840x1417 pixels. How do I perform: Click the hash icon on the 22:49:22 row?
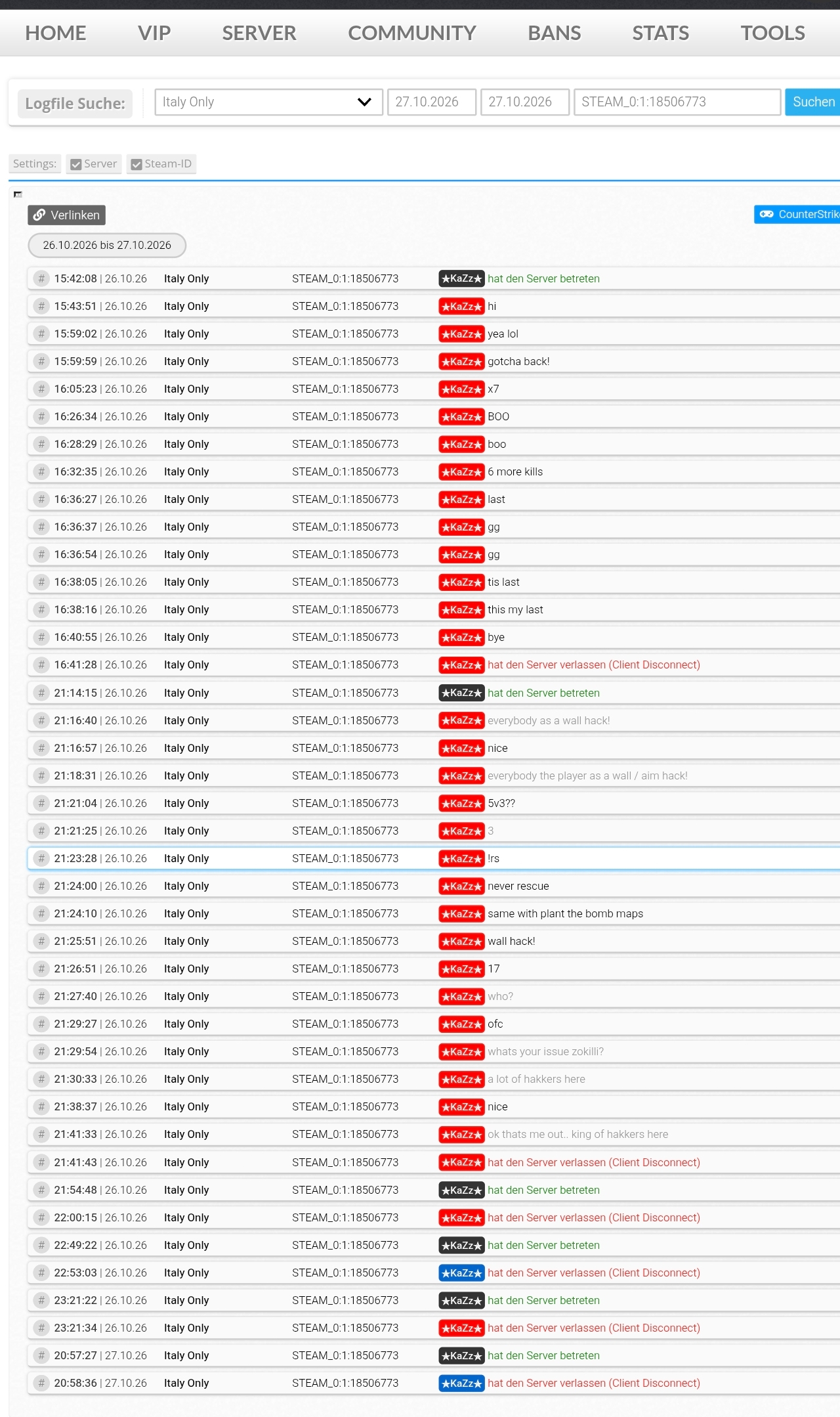(41, 1245)
